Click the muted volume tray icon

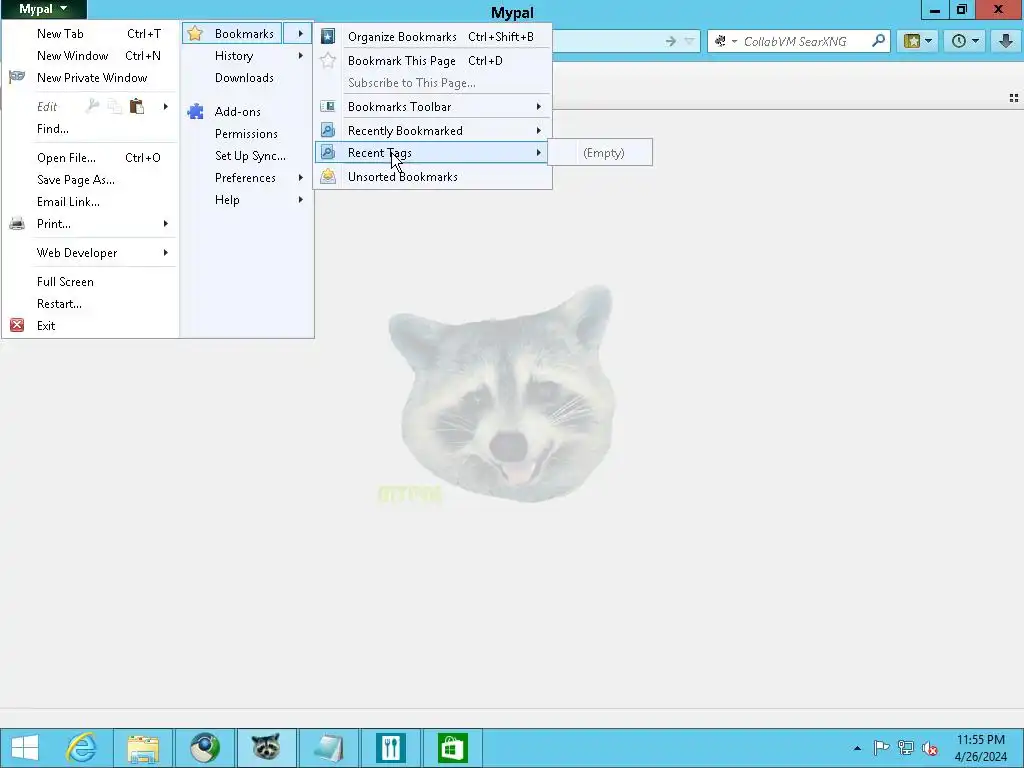(930, 748)
